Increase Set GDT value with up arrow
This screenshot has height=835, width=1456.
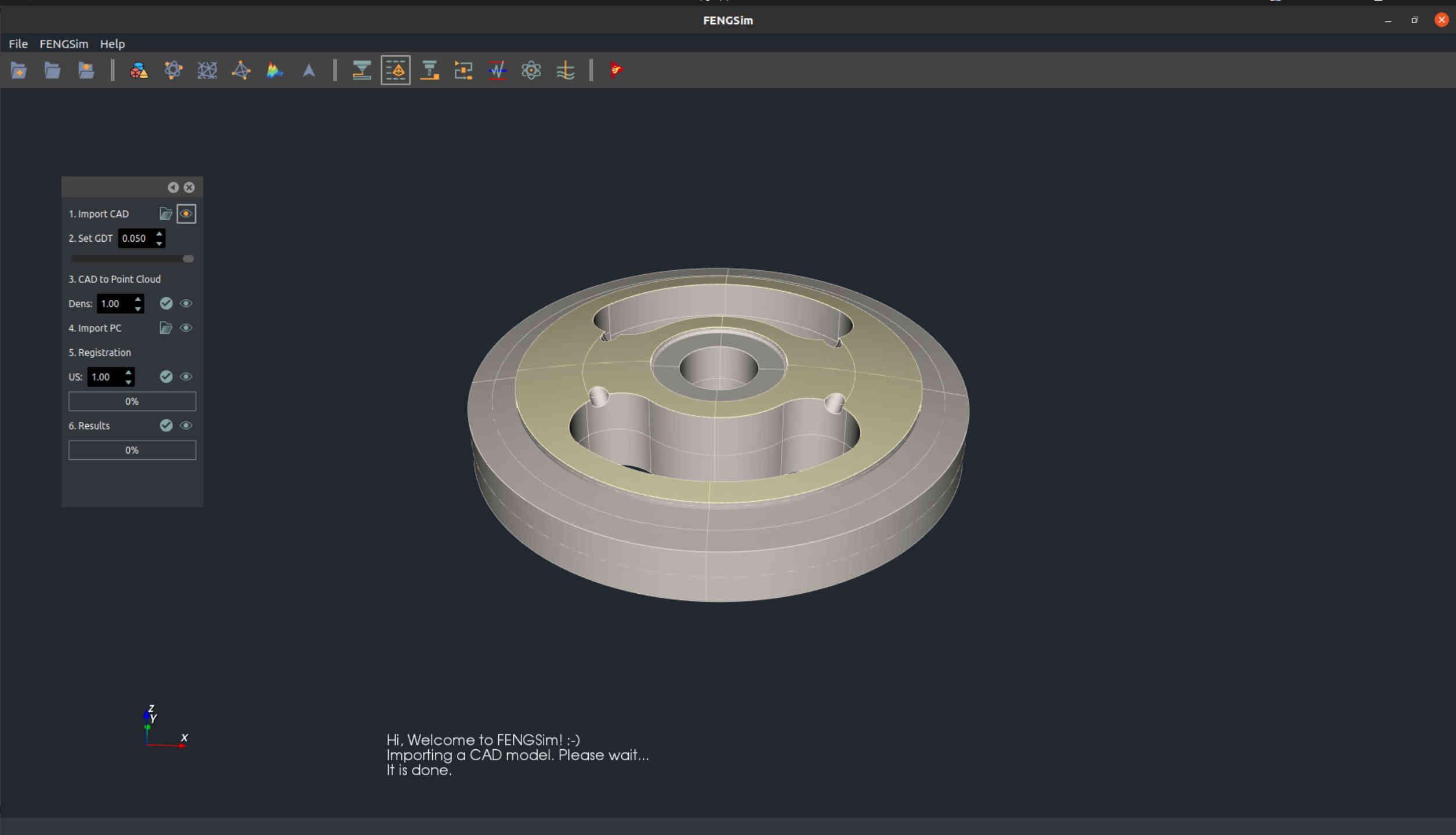pyautogui.click(x=160, y=234)
